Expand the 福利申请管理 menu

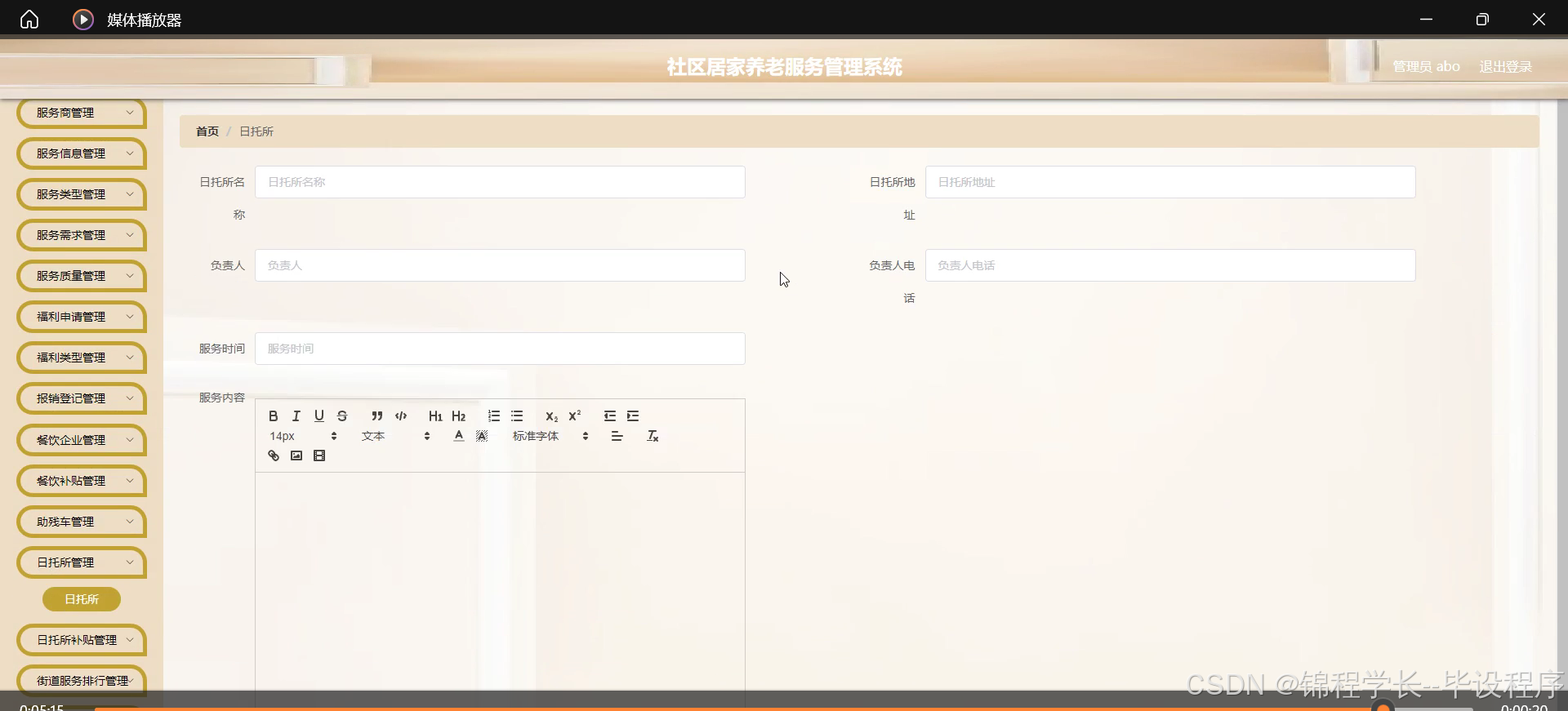coord(82,317)
